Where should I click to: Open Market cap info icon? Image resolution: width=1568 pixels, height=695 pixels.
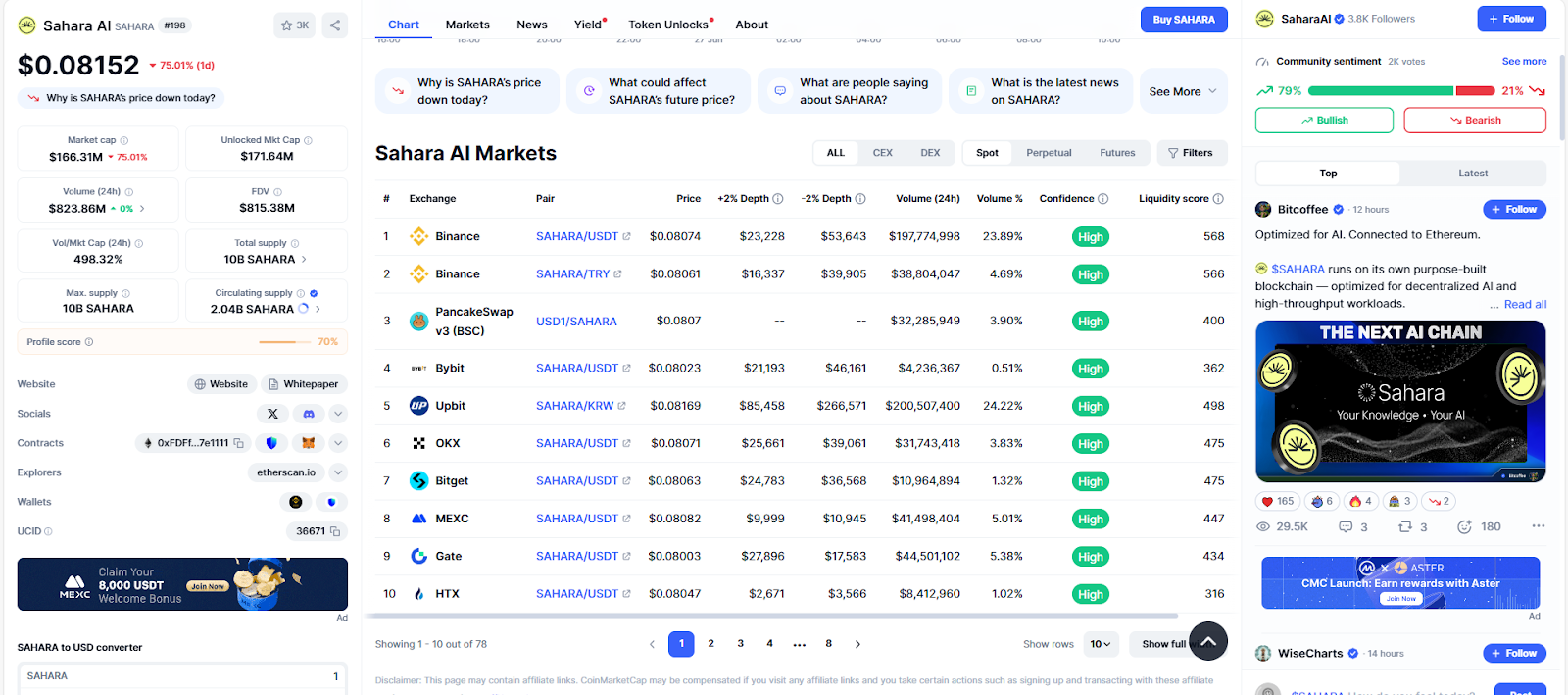coord(124,140)
